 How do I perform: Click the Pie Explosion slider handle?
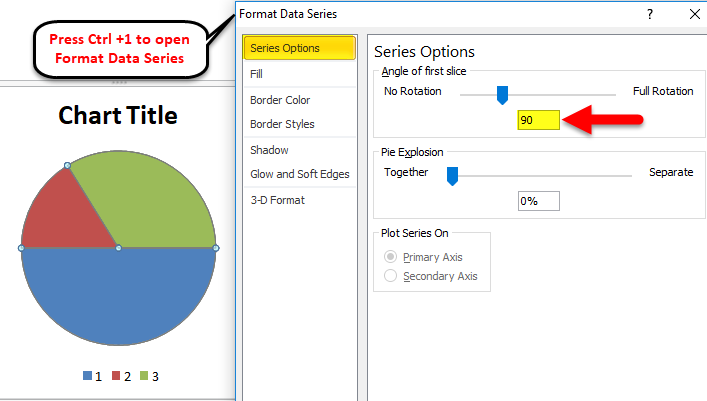click(452, 176)
